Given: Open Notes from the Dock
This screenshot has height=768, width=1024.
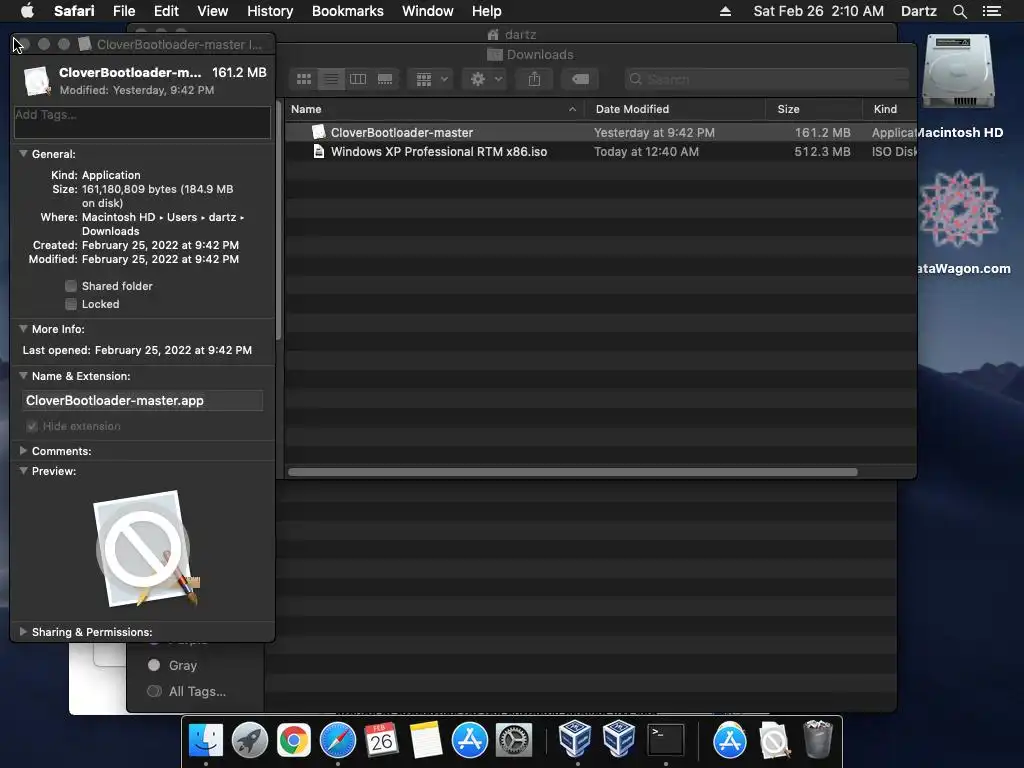Looking at the screenshot, I should coord(425,740).
